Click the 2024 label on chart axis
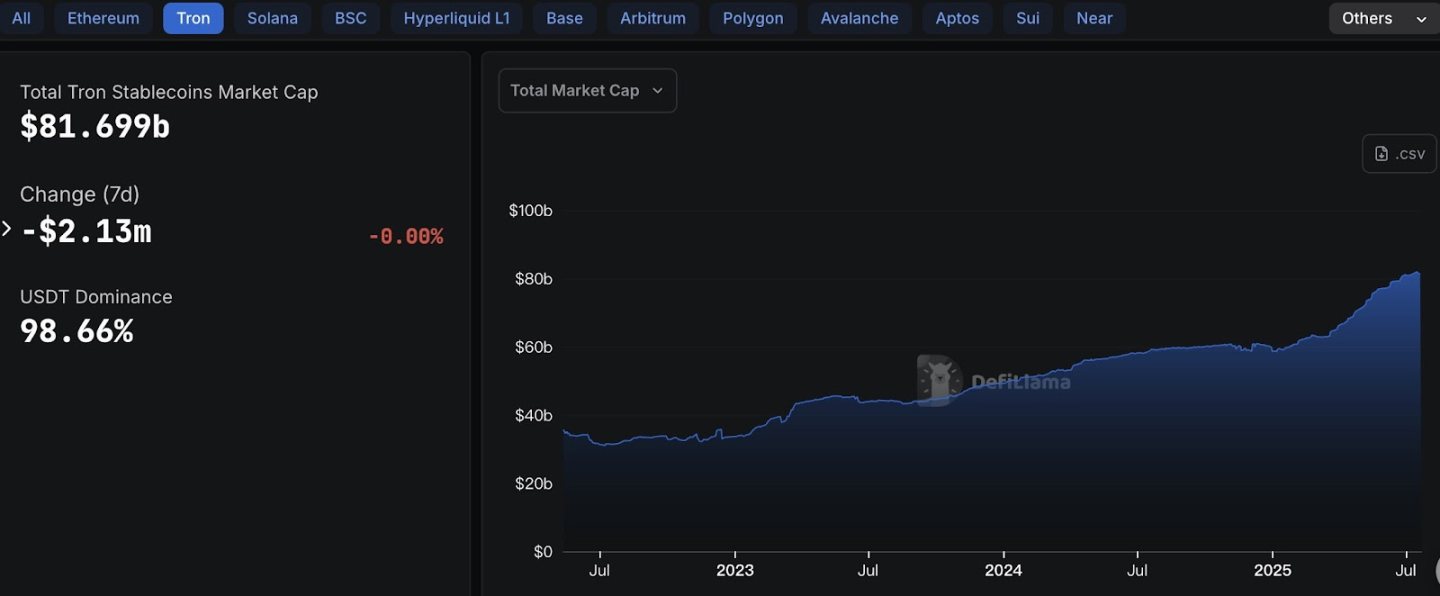1440x596 pixels. coord(1003,570)
